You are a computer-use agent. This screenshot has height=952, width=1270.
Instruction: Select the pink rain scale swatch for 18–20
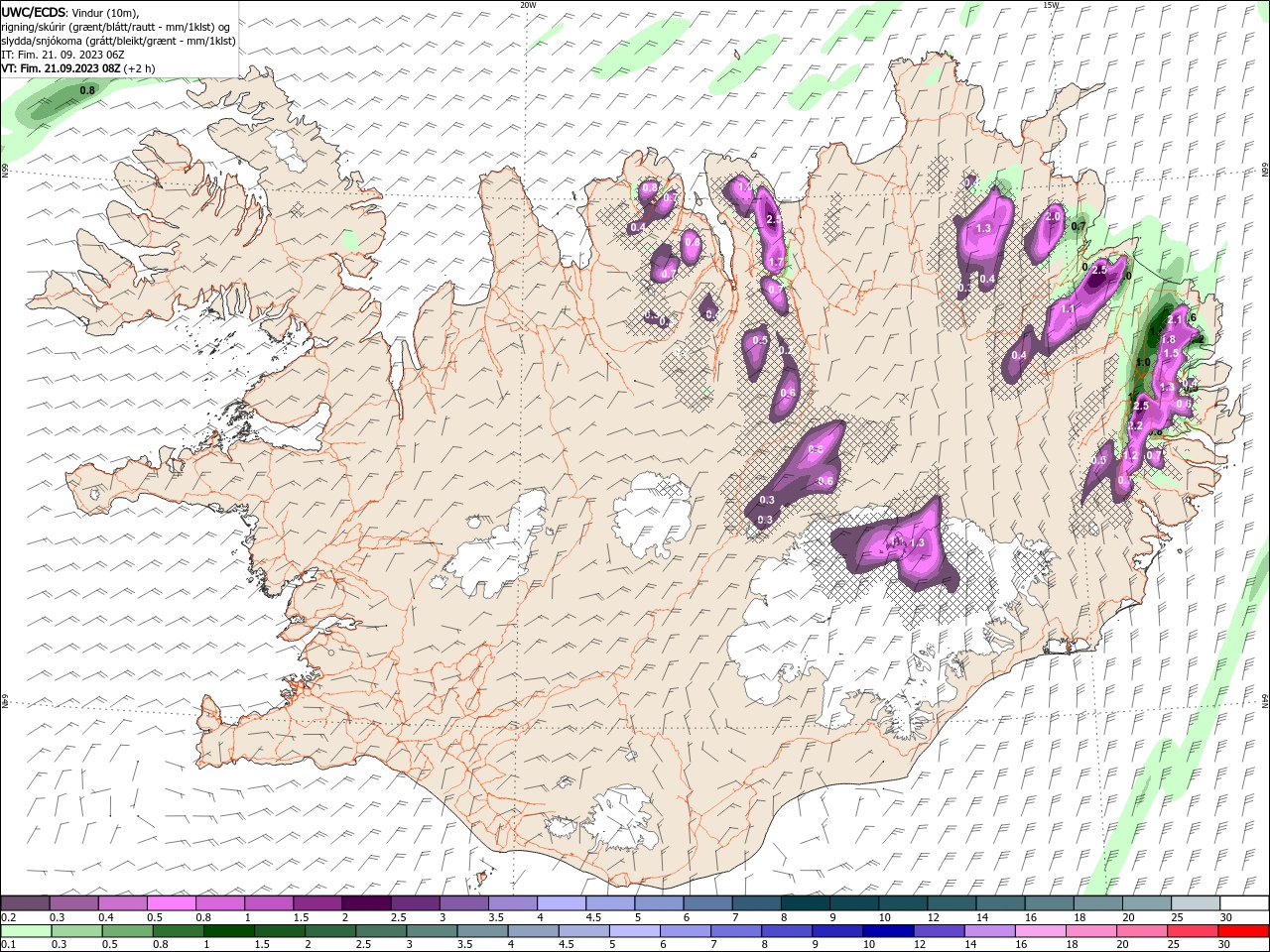[x=1091, y=930]
